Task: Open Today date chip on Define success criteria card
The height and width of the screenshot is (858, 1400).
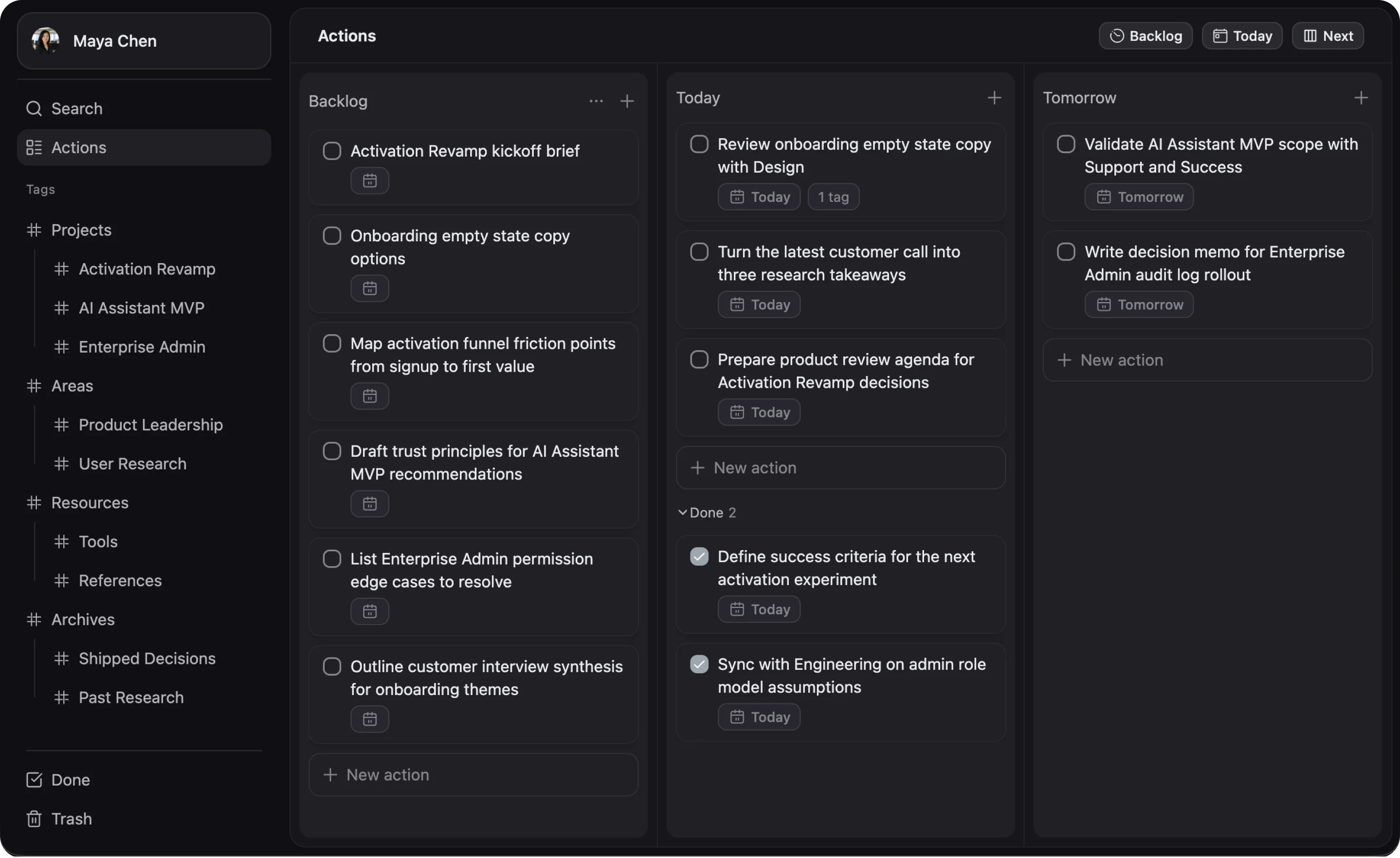Action: [759, 609]
